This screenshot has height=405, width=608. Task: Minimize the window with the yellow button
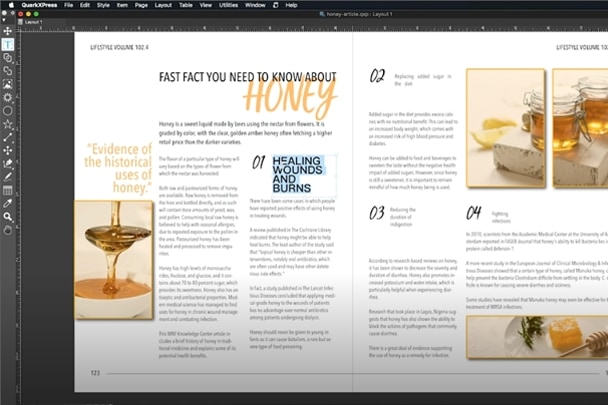click(x=28, y=14)
